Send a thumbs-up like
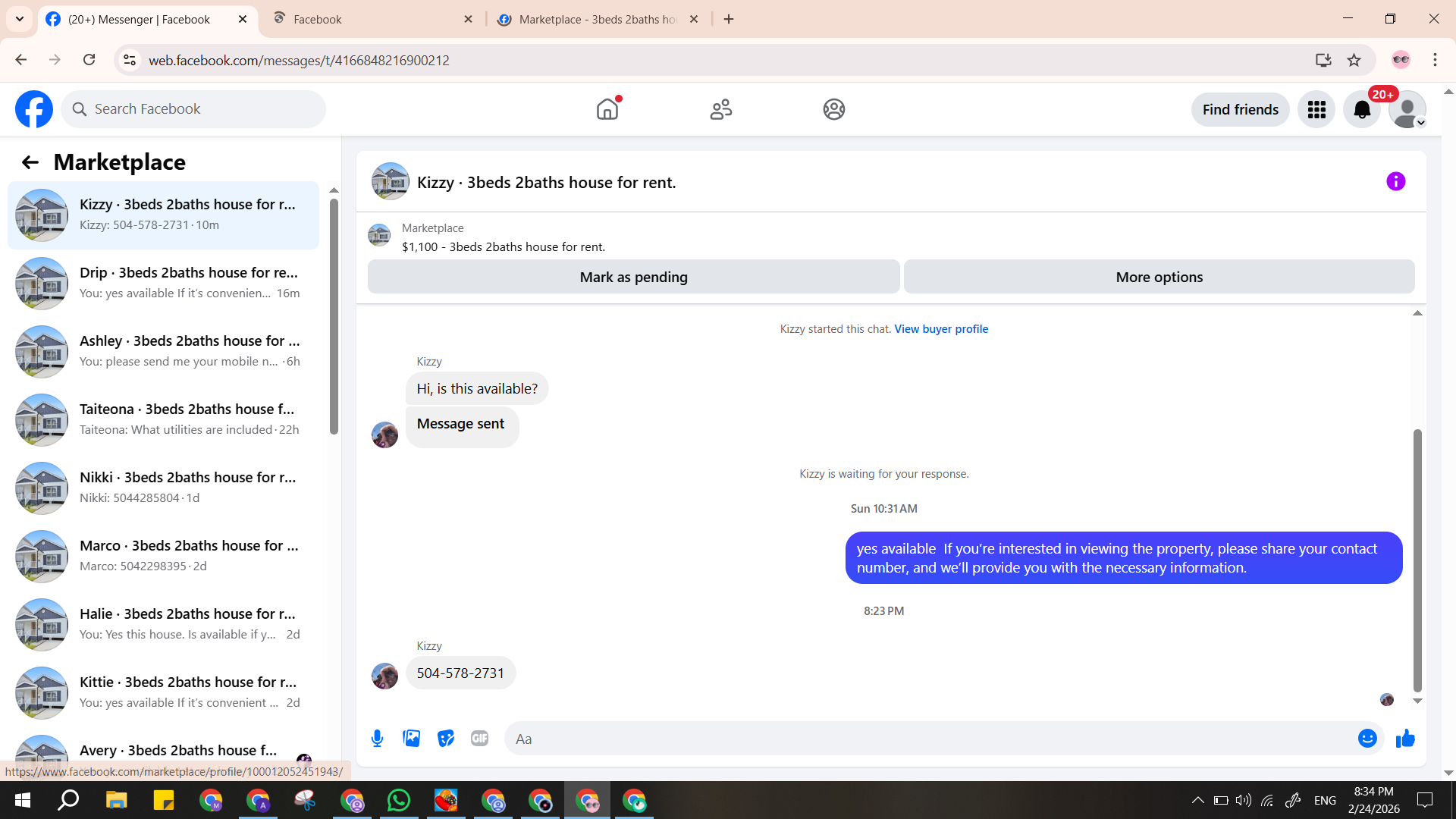The height and width of the screenshot is (819, 1456). [1405, 739]
